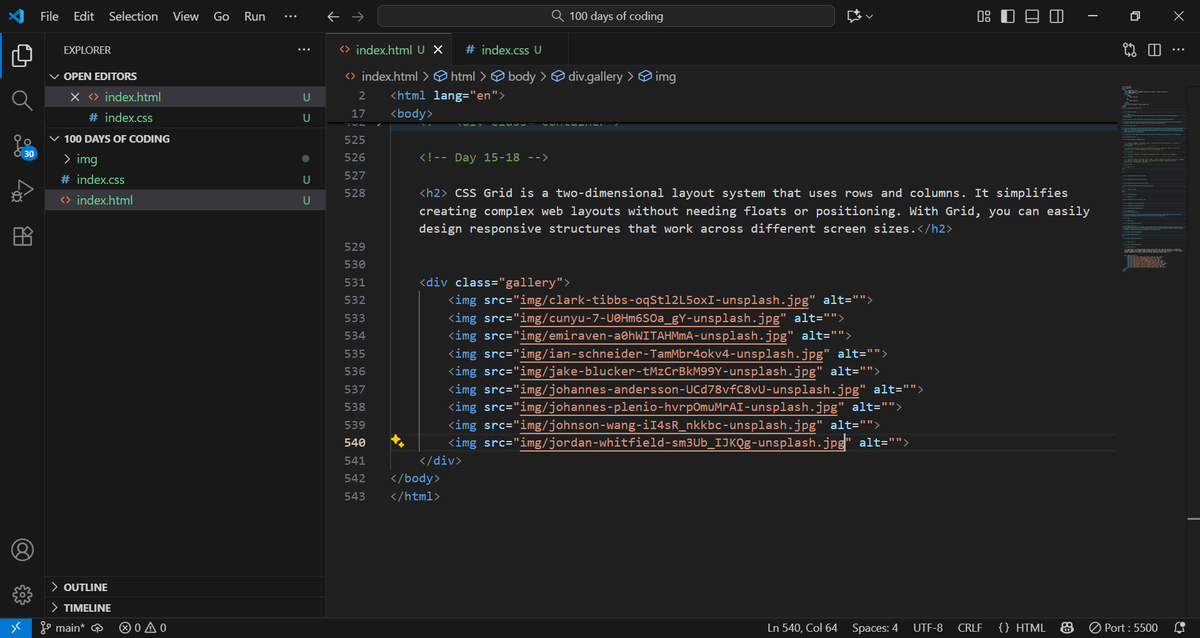Click the sparkle code action on line 540
This screenshot has height=638, width=1200.
coord(397,441)
